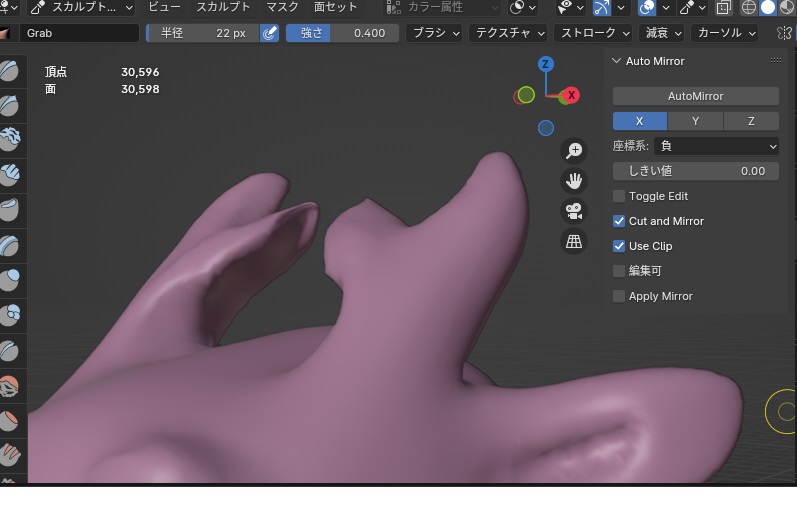Uncheck the Use Clip checkbox
Viewport: 797px width, 512px height.
[619, 246]
